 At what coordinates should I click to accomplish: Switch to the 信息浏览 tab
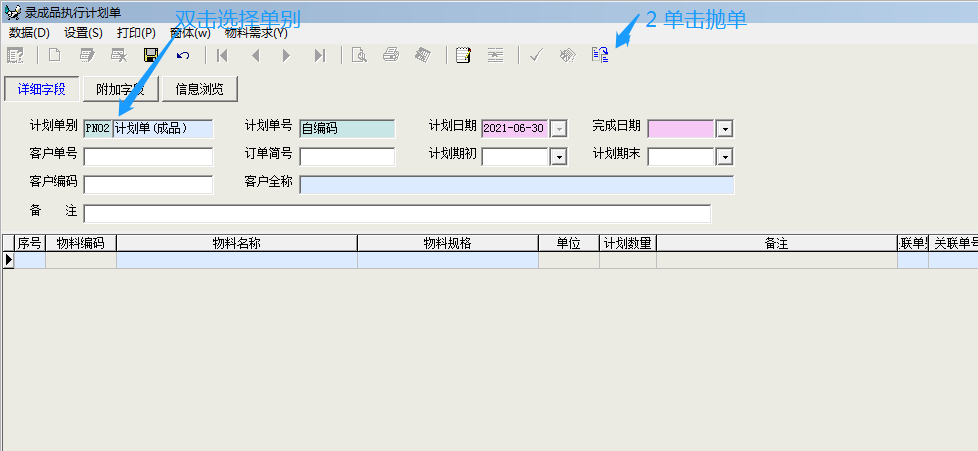pyautogui.click(x=200, y=89)
